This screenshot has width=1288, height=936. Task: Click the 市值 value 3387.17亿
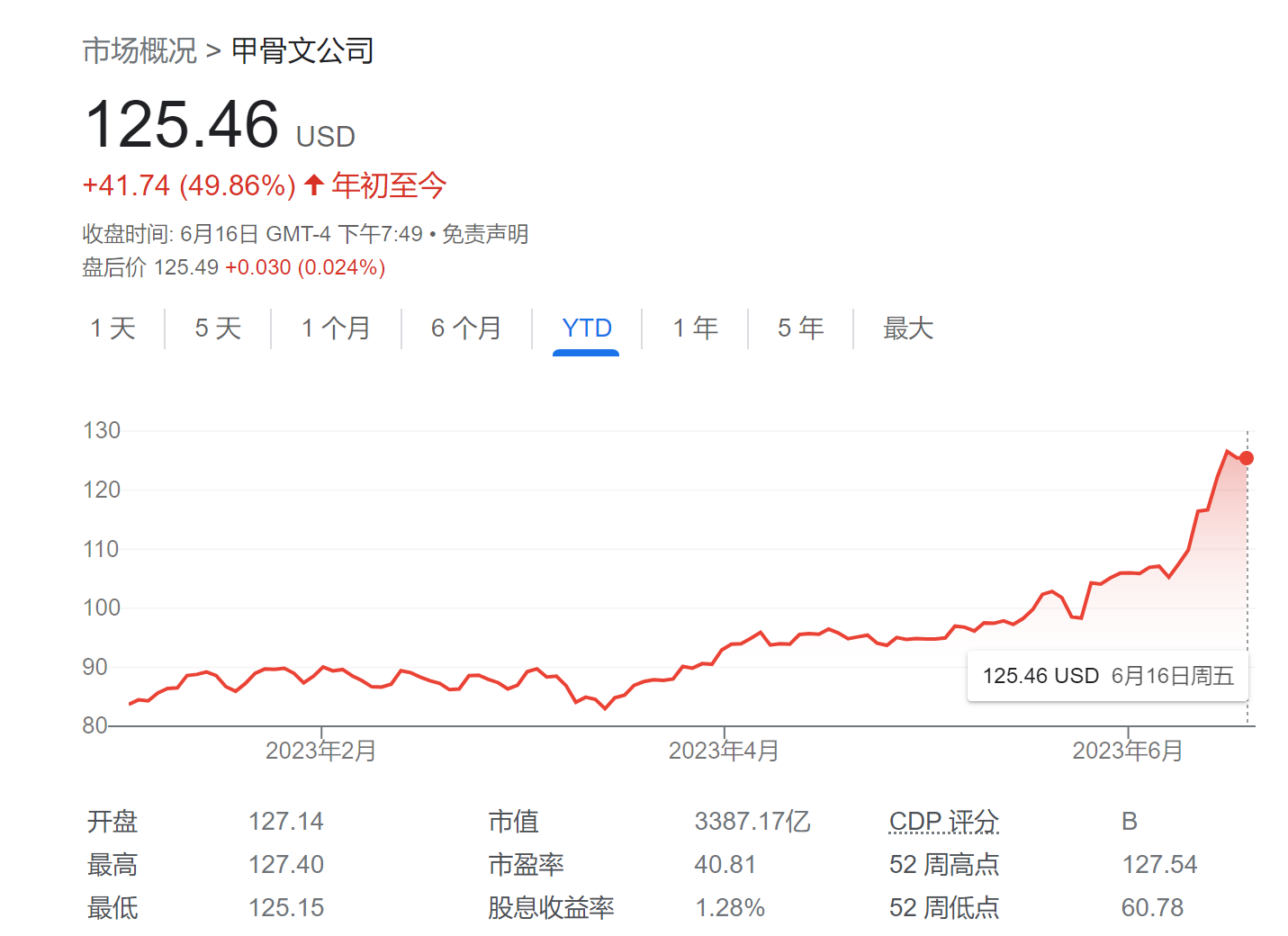pos(752,822)
